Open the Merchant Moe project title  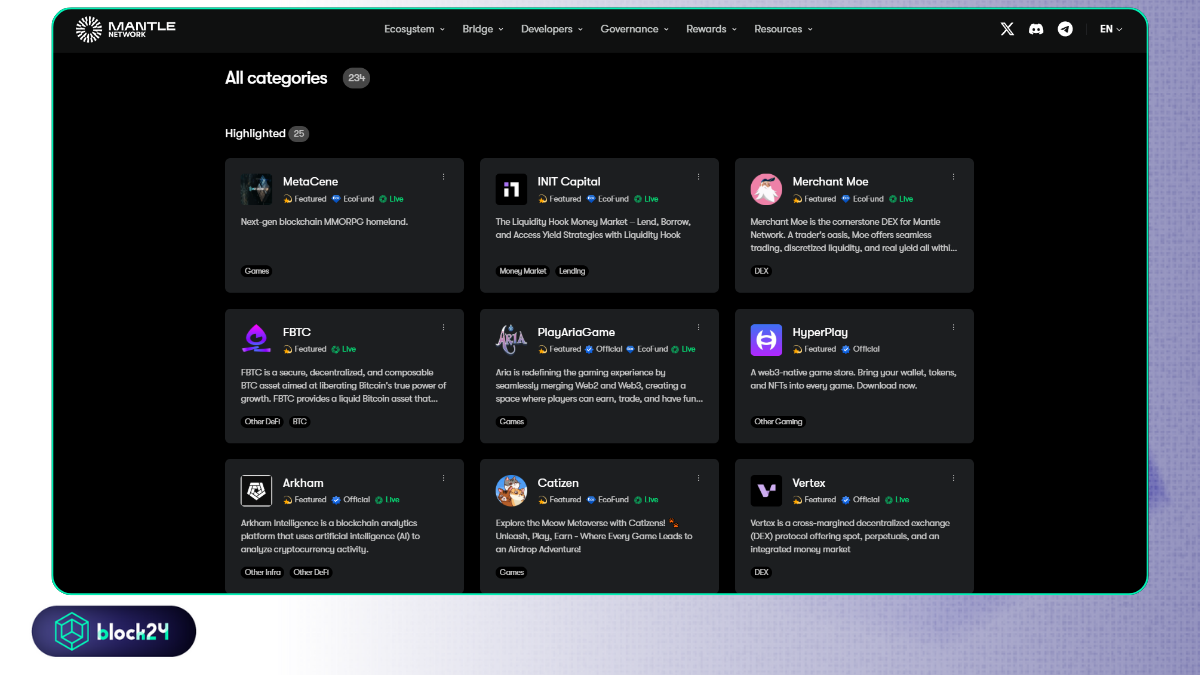coord(831,182)
